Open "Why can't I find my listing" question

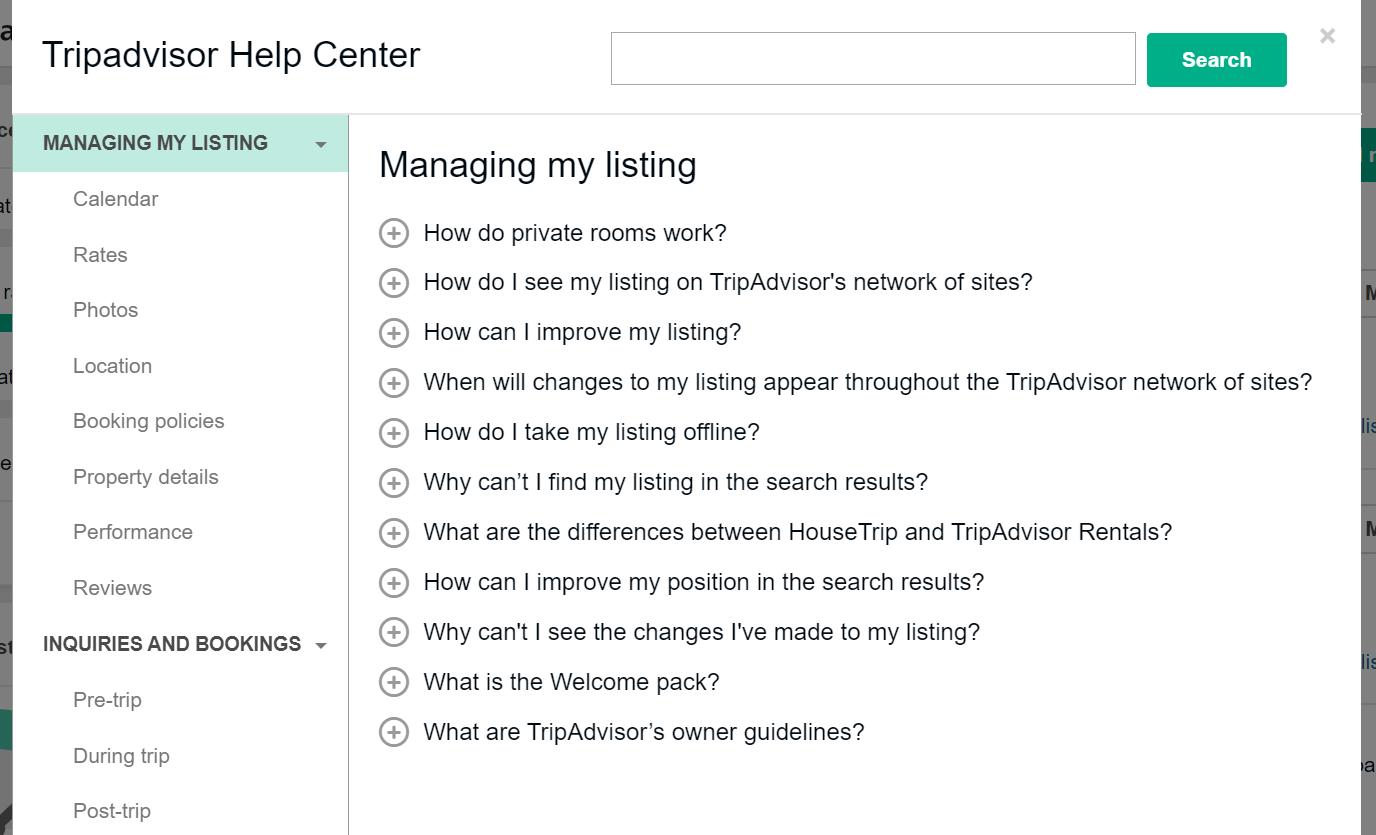point(675,482)
